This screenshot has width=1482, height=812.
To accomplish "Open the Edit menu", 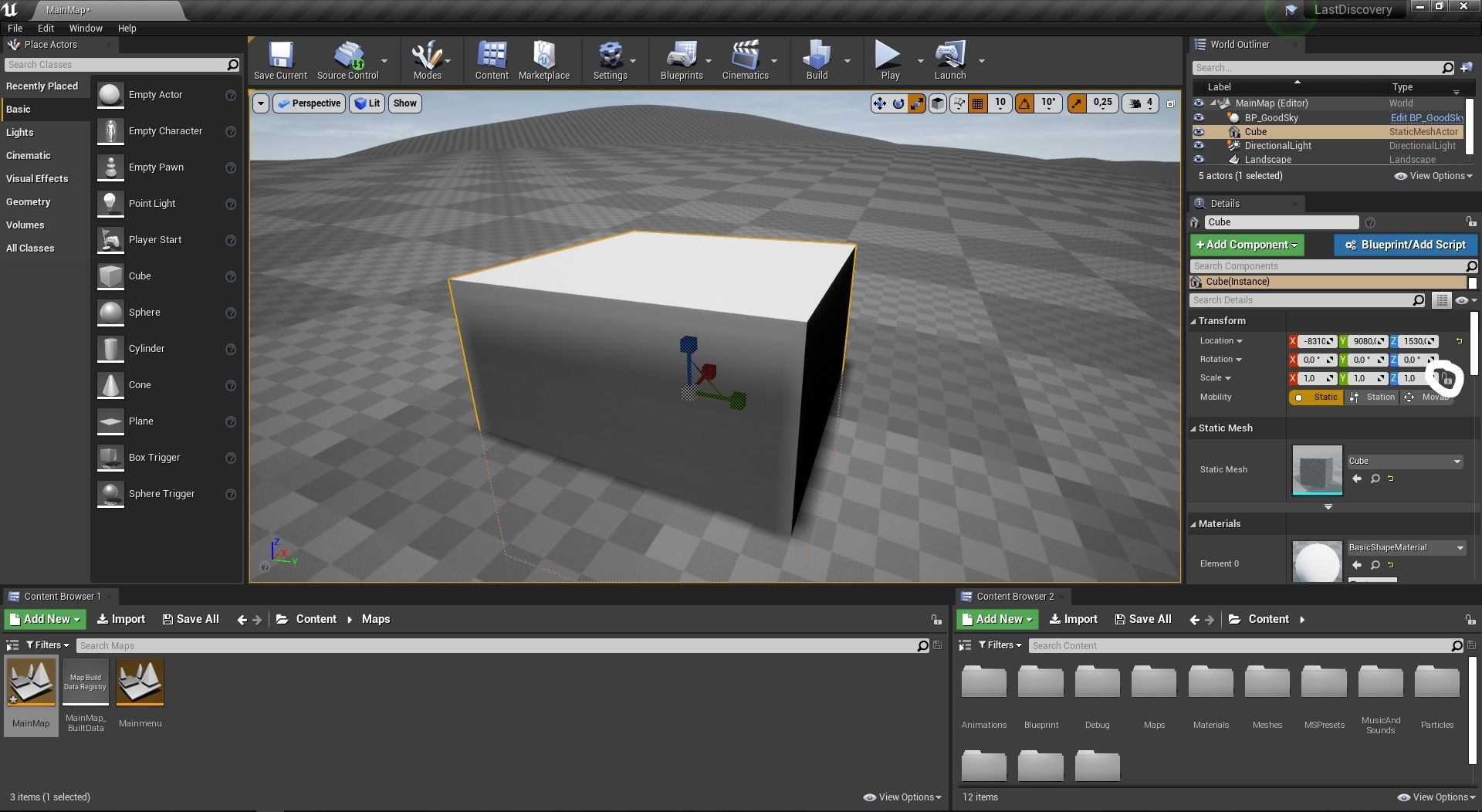I will pyautogui.click(x=46, y=29).
